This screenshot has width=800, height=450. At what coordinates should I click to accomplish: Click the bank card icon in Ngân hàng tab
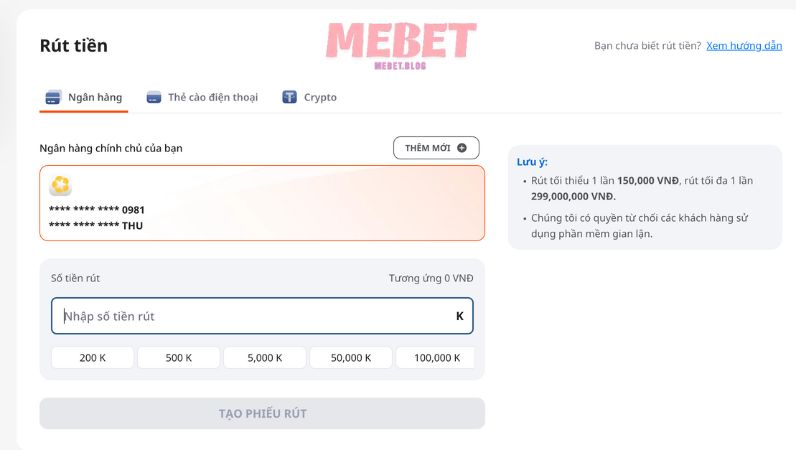pos(53,98)
